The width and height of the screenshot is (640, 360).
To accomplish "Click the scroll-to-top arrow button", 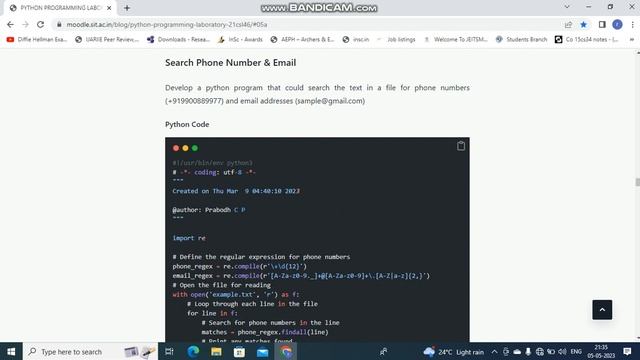I will pos(602,310).
